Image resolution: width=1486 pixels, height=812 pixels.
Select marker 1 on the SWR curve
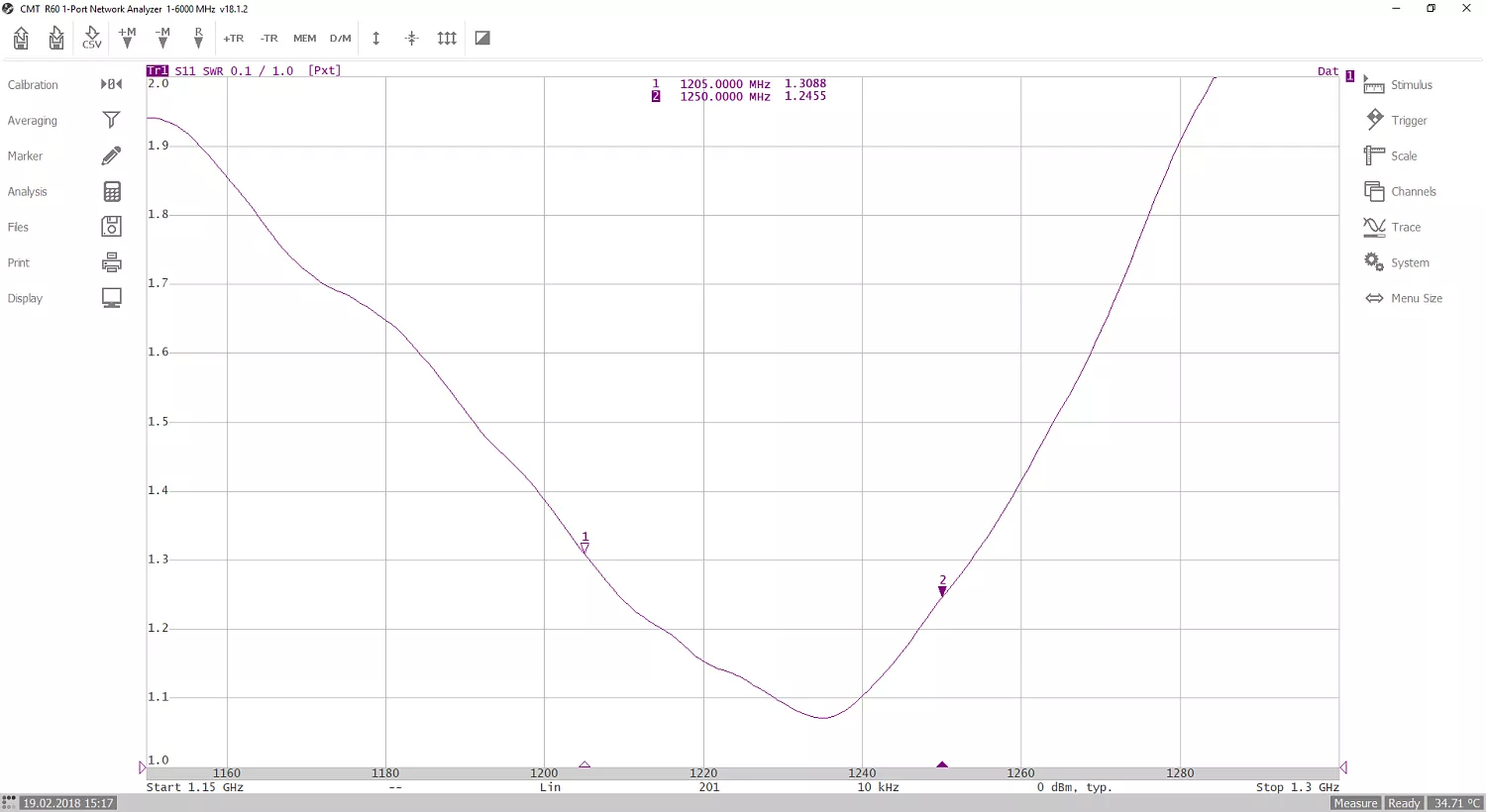point(584,543)
